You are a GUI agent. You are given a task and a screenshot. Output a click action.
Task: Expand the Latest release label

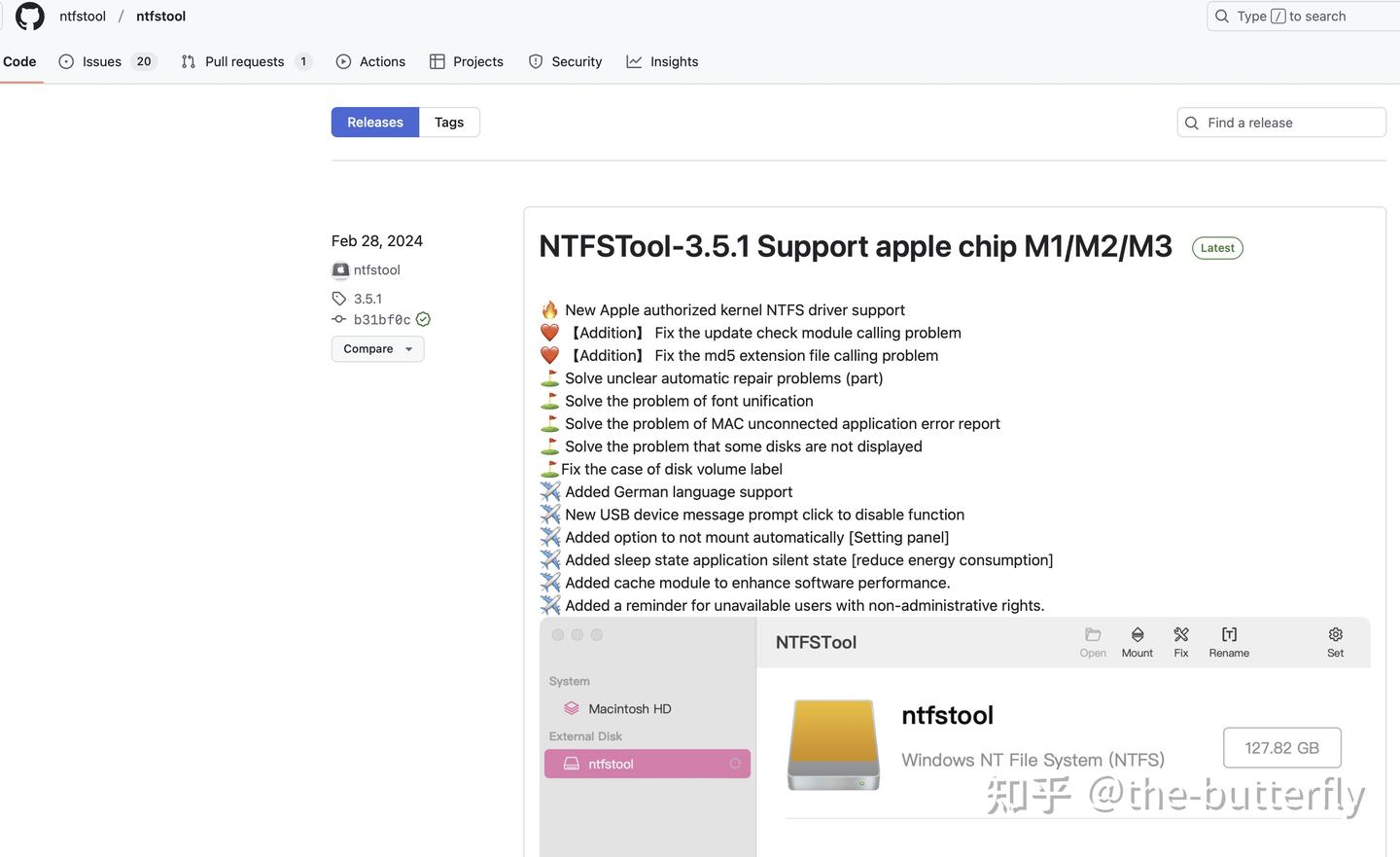pyautogui.click(x=1216, y=247)
